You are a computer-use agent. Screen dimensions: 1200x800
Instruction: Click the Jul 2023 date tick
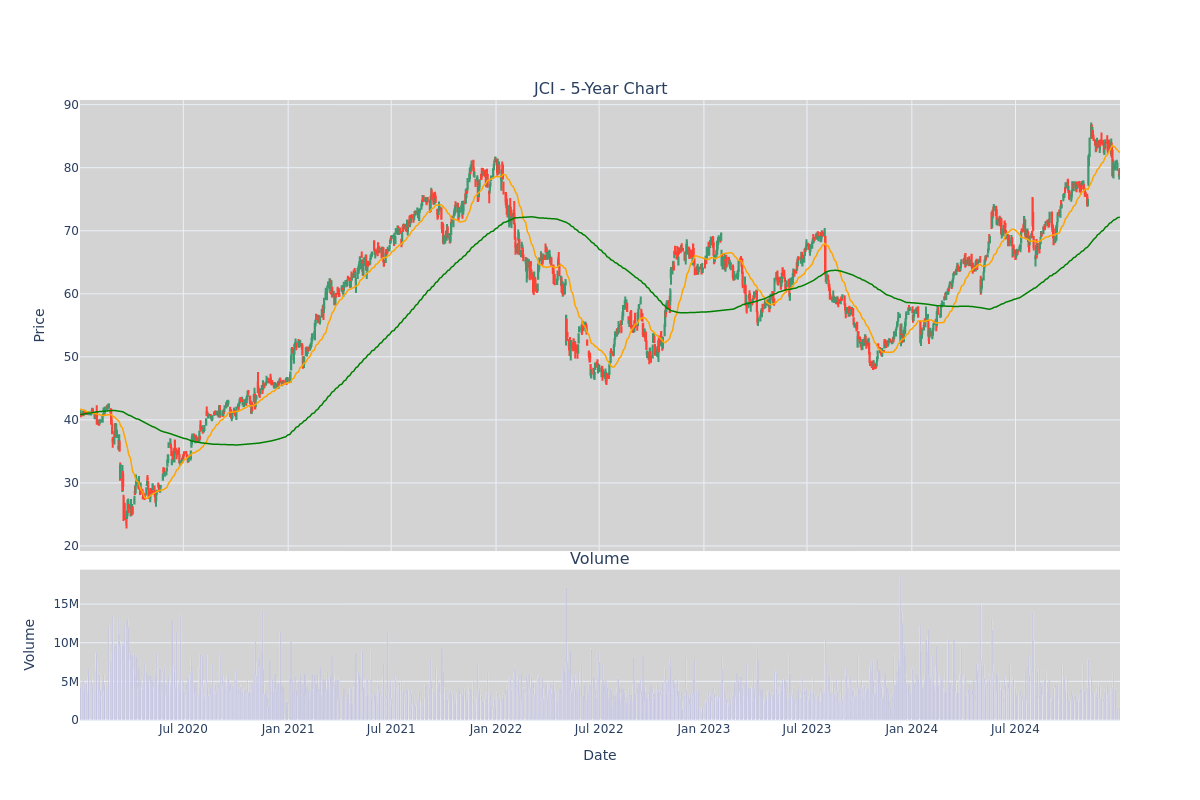pyautogui.click(x=807, y=729)
